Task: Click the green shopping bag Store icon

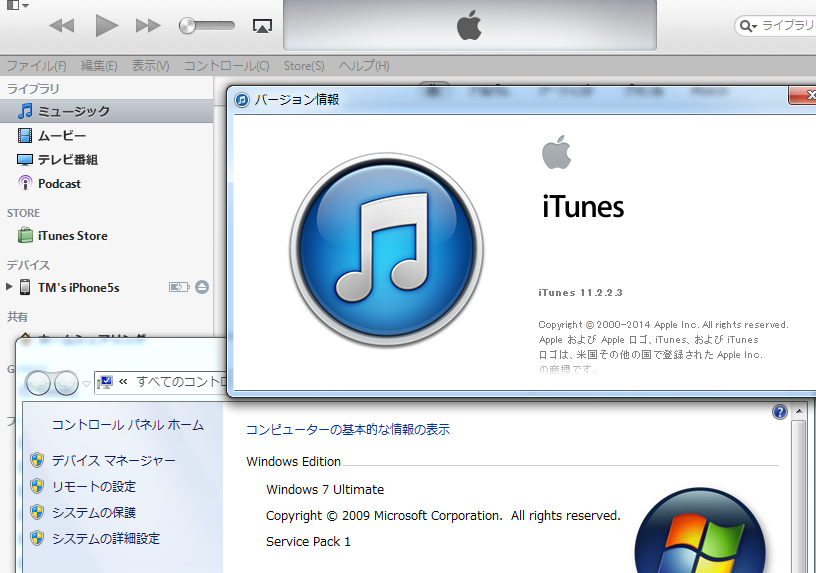Action: 25,235
